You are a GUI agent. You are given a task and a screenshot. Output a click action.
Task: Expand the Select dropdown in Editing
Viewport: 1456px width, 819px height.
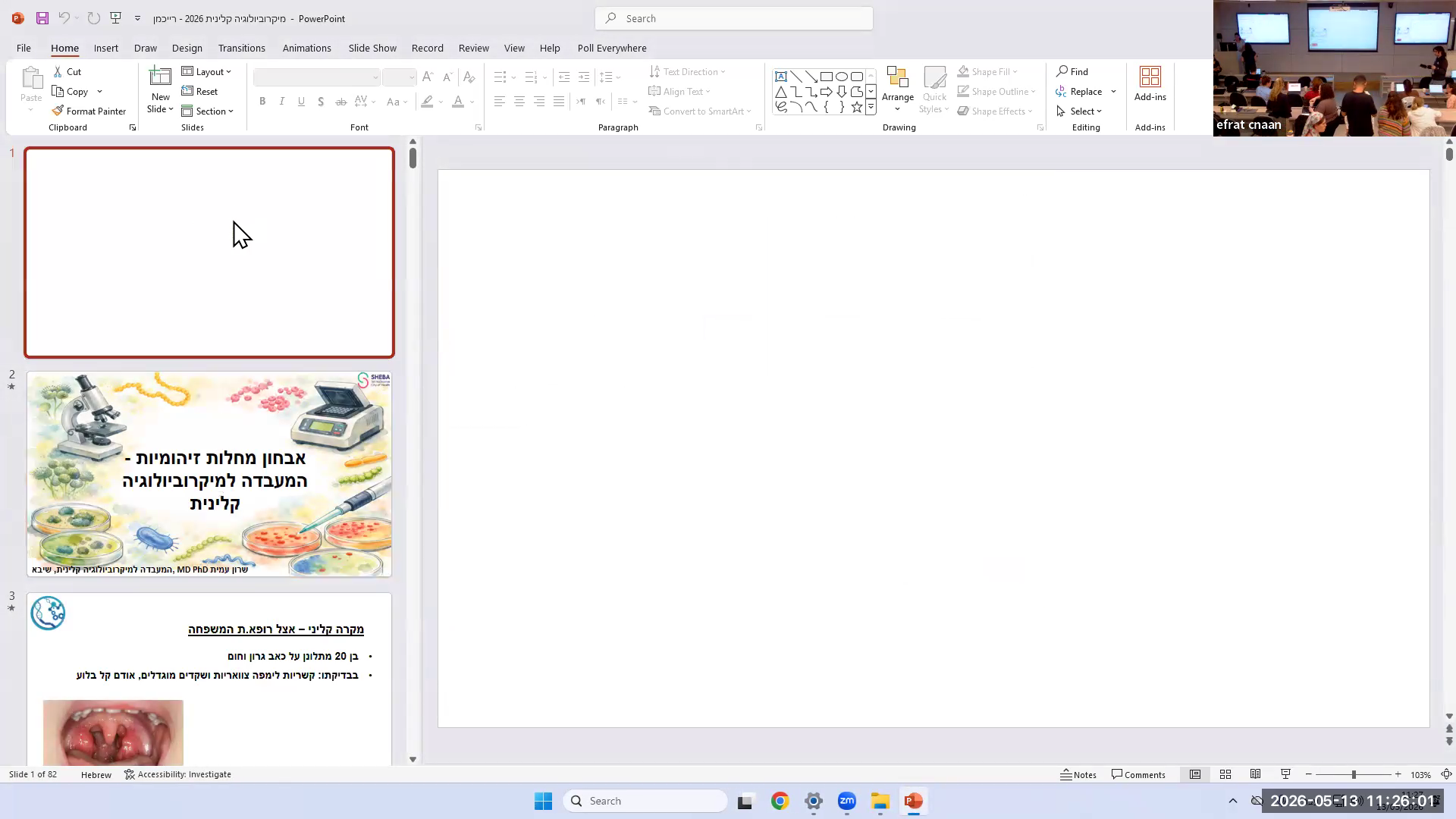pos(1079,111)
